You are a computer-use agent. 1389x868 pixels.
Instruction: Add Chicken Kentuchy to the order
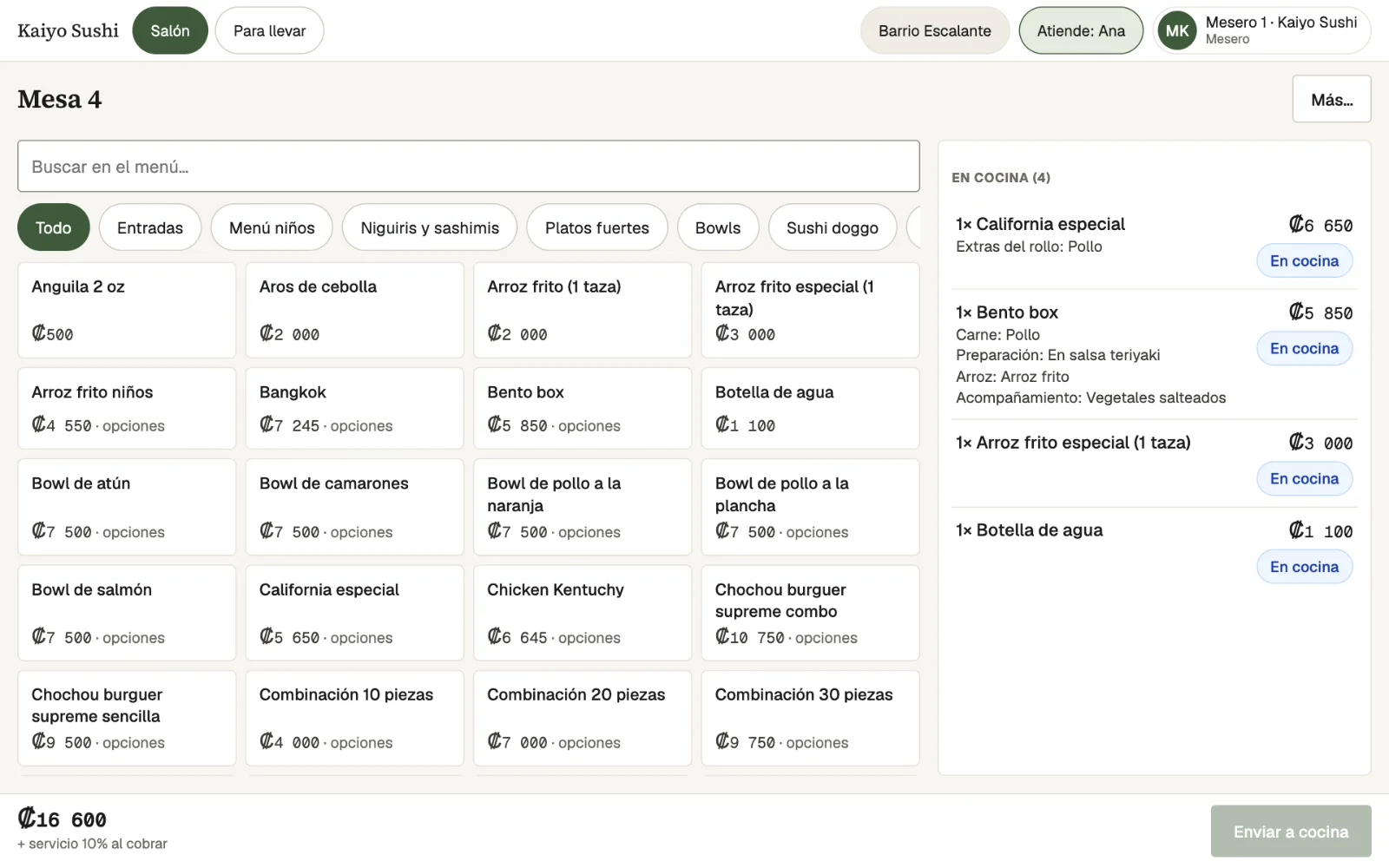tap(583, 613)
